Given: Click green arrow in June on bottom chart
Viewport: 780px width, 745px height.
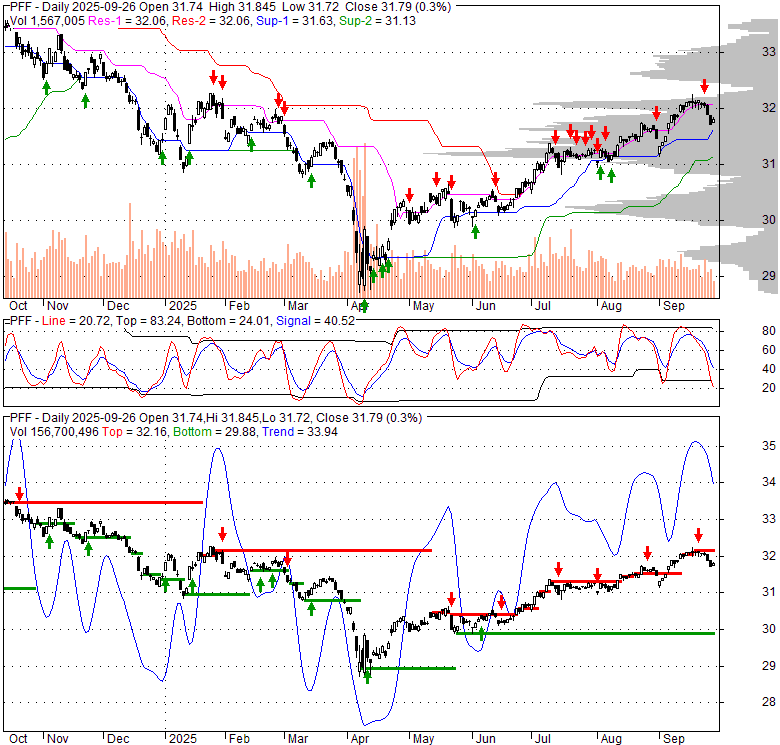Looking at the screenshot, I should [x=482, y=634].
